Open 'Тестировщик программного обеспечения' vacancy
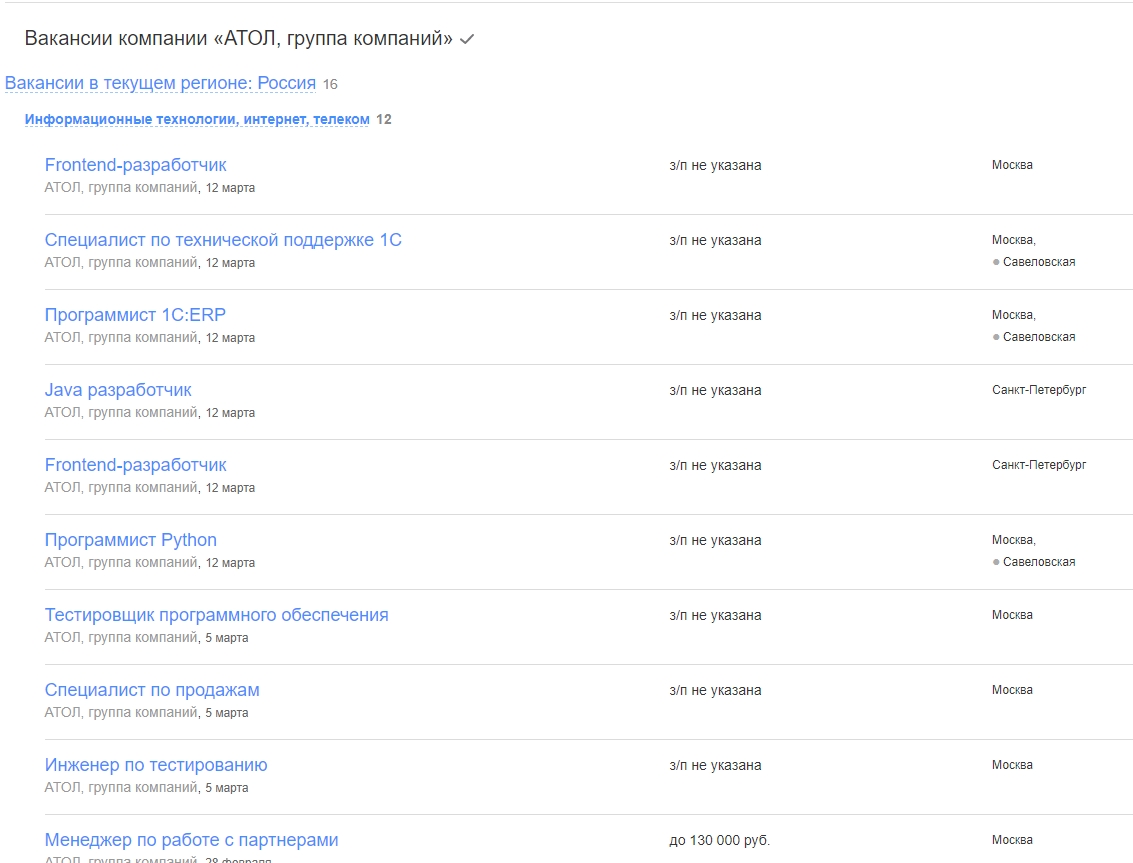This screenshot has height=863, width=1133. [x=216, y=615]
